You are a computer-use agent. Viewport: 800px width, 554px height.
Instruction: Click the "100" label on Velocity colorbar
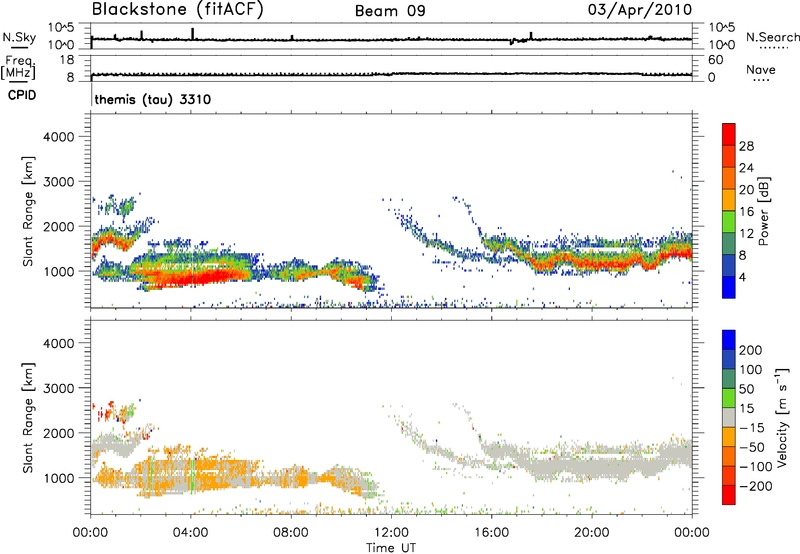(751, 369)
